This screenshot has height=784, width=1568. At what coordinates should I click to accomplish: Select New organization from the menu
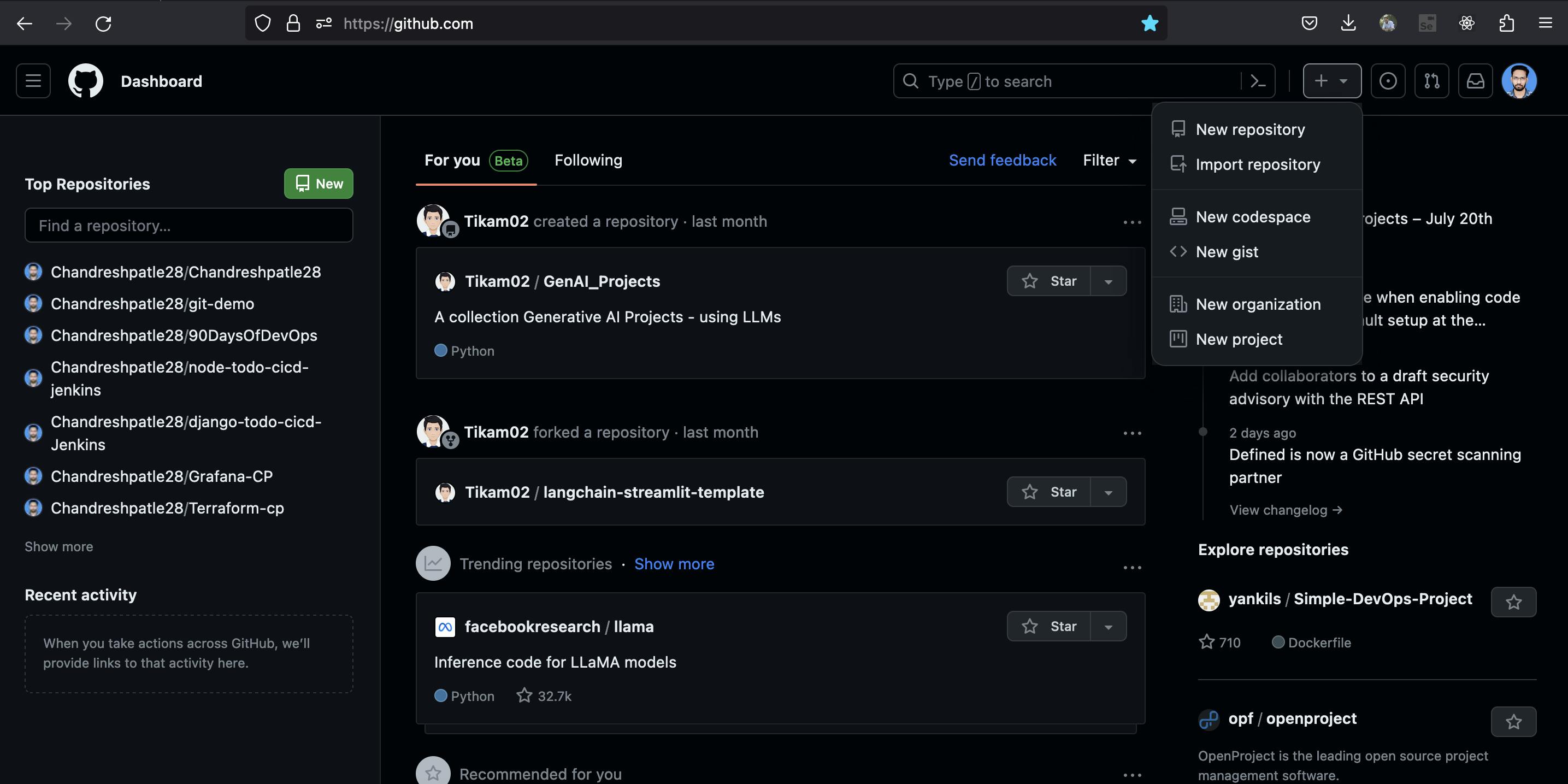click(1257, 304)
